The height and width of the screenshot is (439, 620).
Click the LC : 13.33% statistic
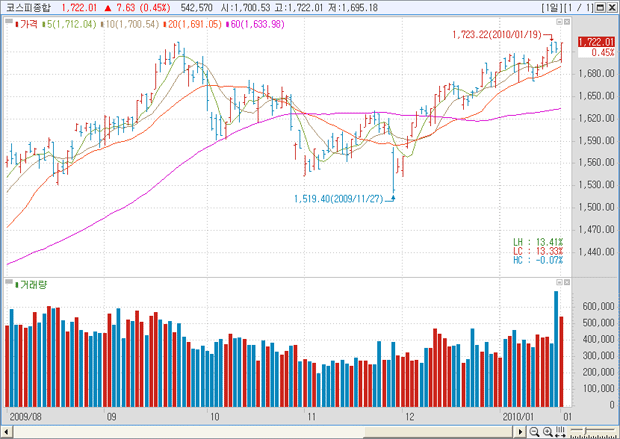click(x=538, y=251)
